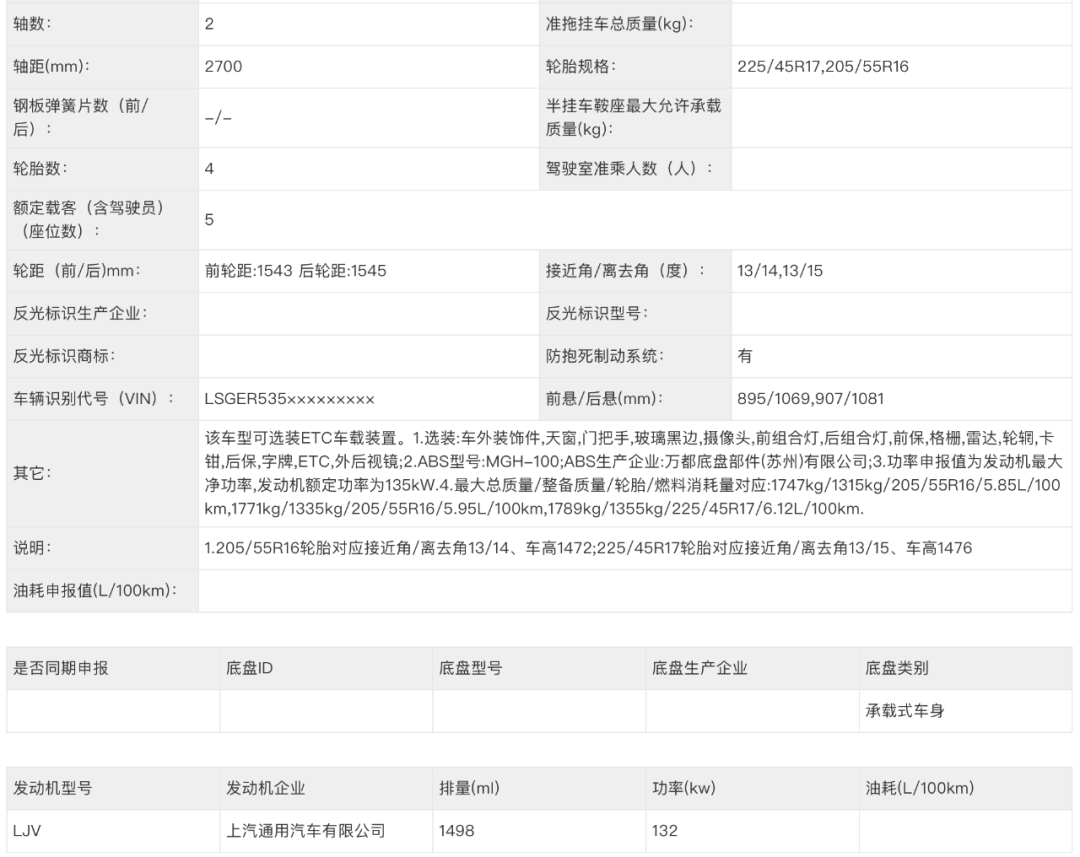Viewport: 1080px width, 857px height.
Task: Select approach angle value 13/14,13/15
Action: coord(780,271)
